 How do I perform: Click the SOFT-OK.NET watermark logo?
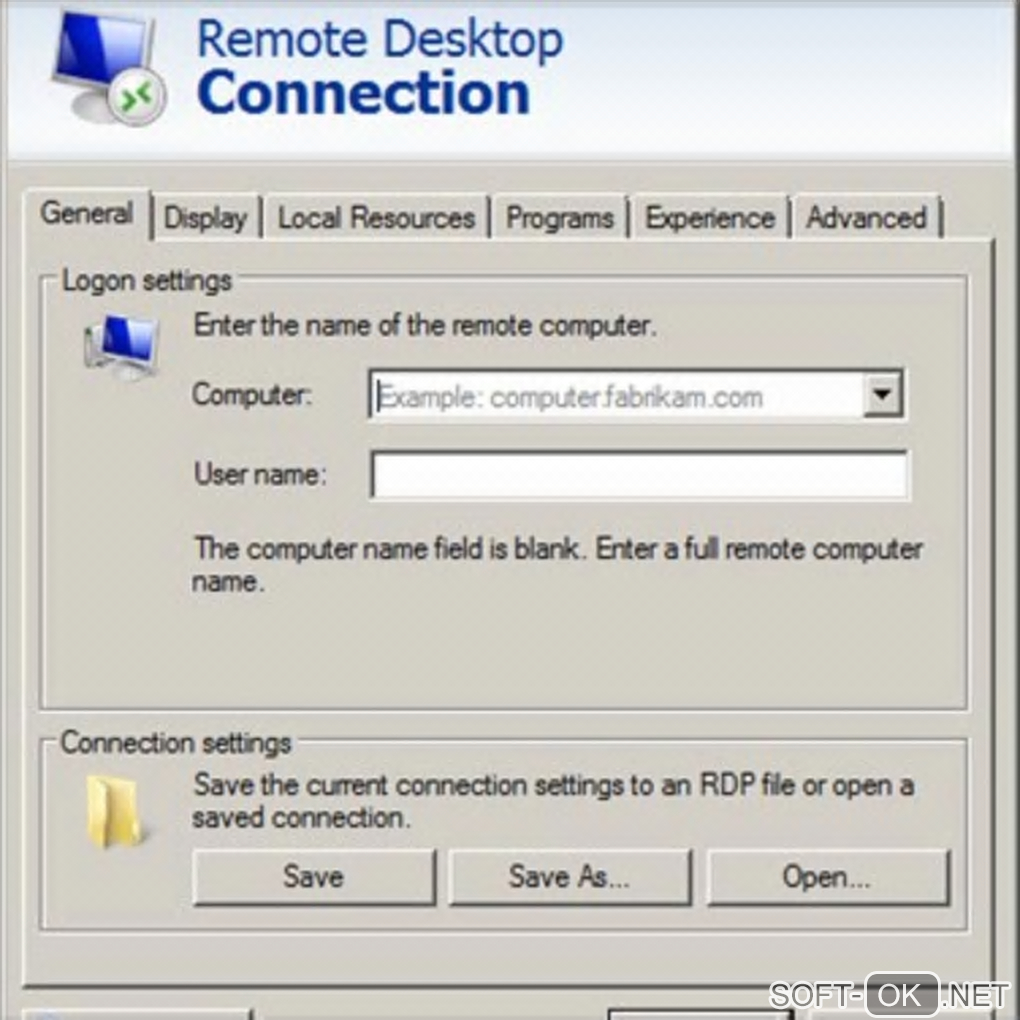tap(889, 995)
